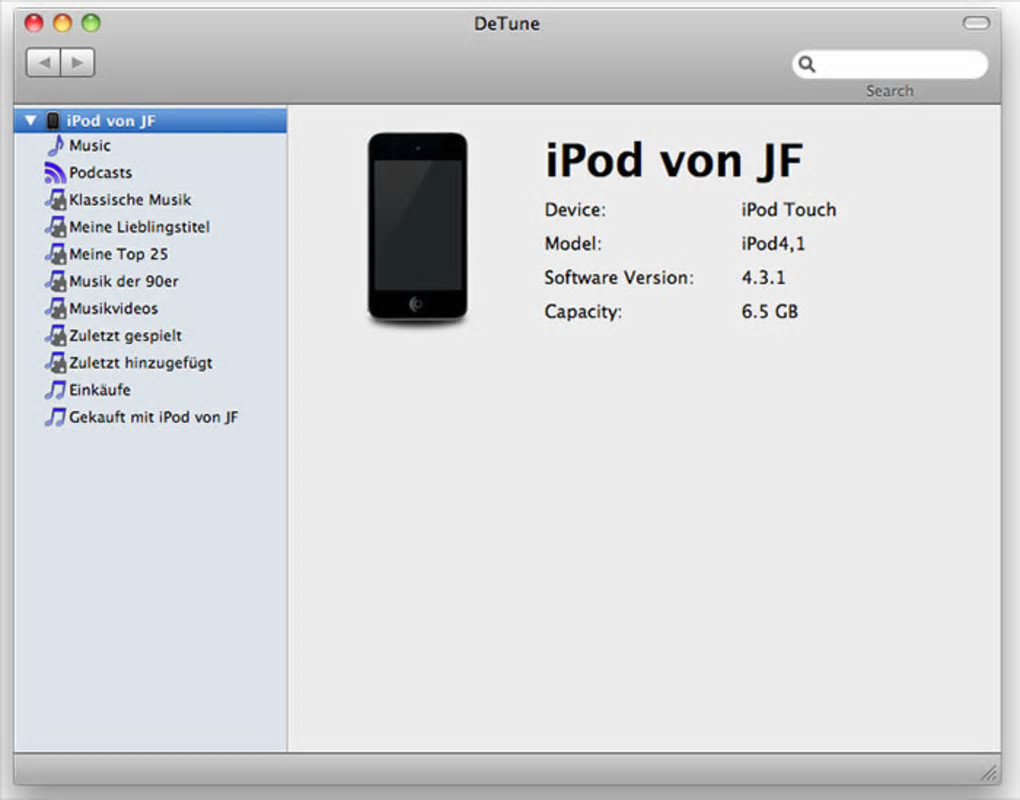The height and width of the screenshot is (800, 1020).
Task: Select the Meine Lieblingstitel playlist icon
Action: pos(56,227)
